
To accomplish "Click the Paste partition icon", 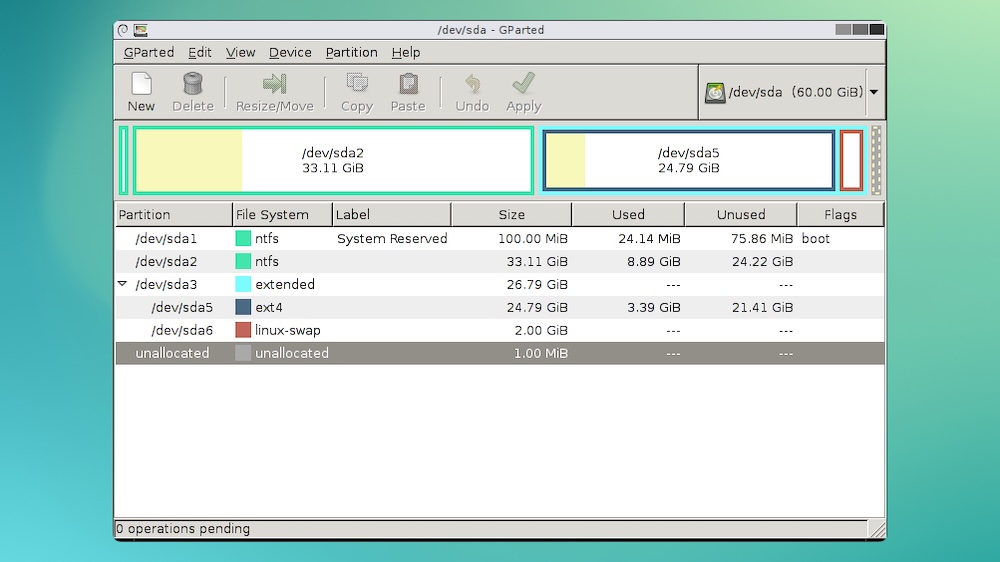I will pyautogui.click(x=408, y=85).
